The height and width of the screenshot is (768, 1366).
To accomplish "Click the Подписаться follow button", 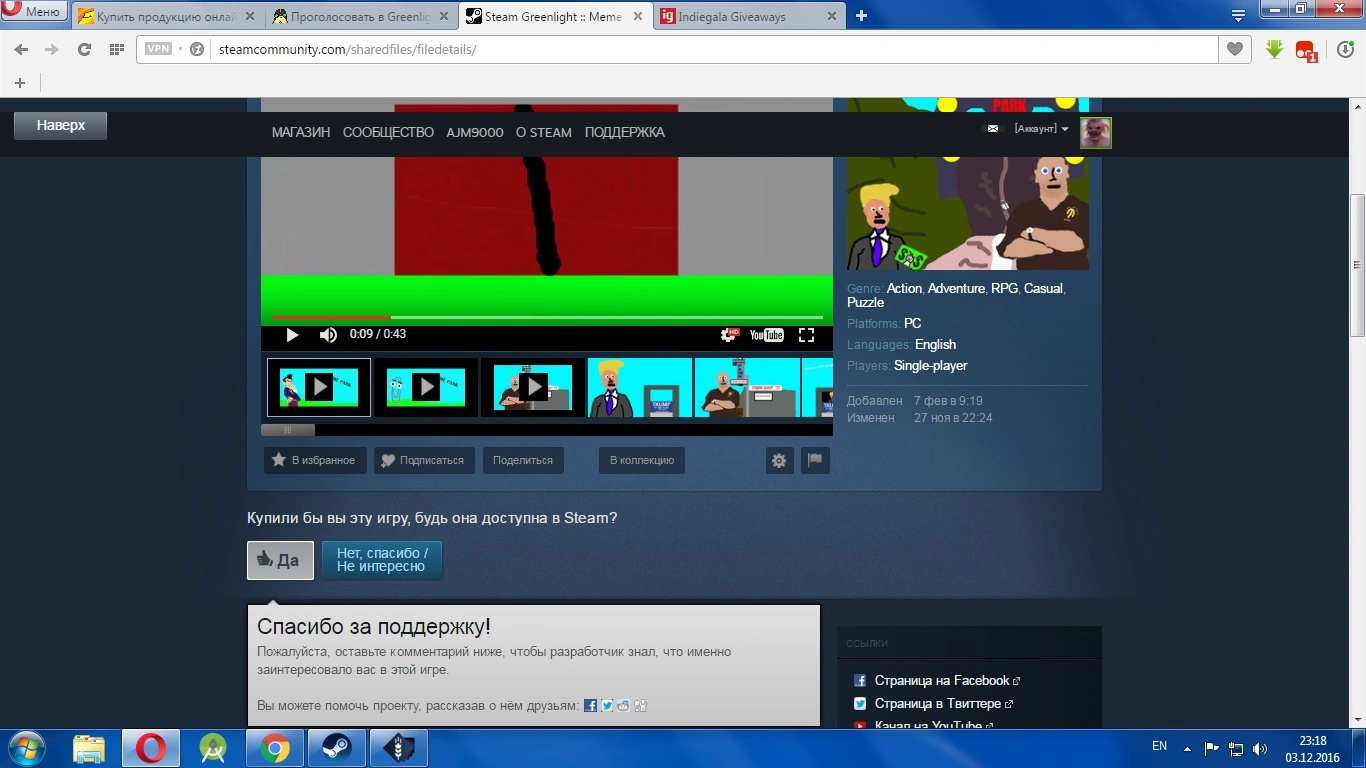I will [x=423, y=460].
